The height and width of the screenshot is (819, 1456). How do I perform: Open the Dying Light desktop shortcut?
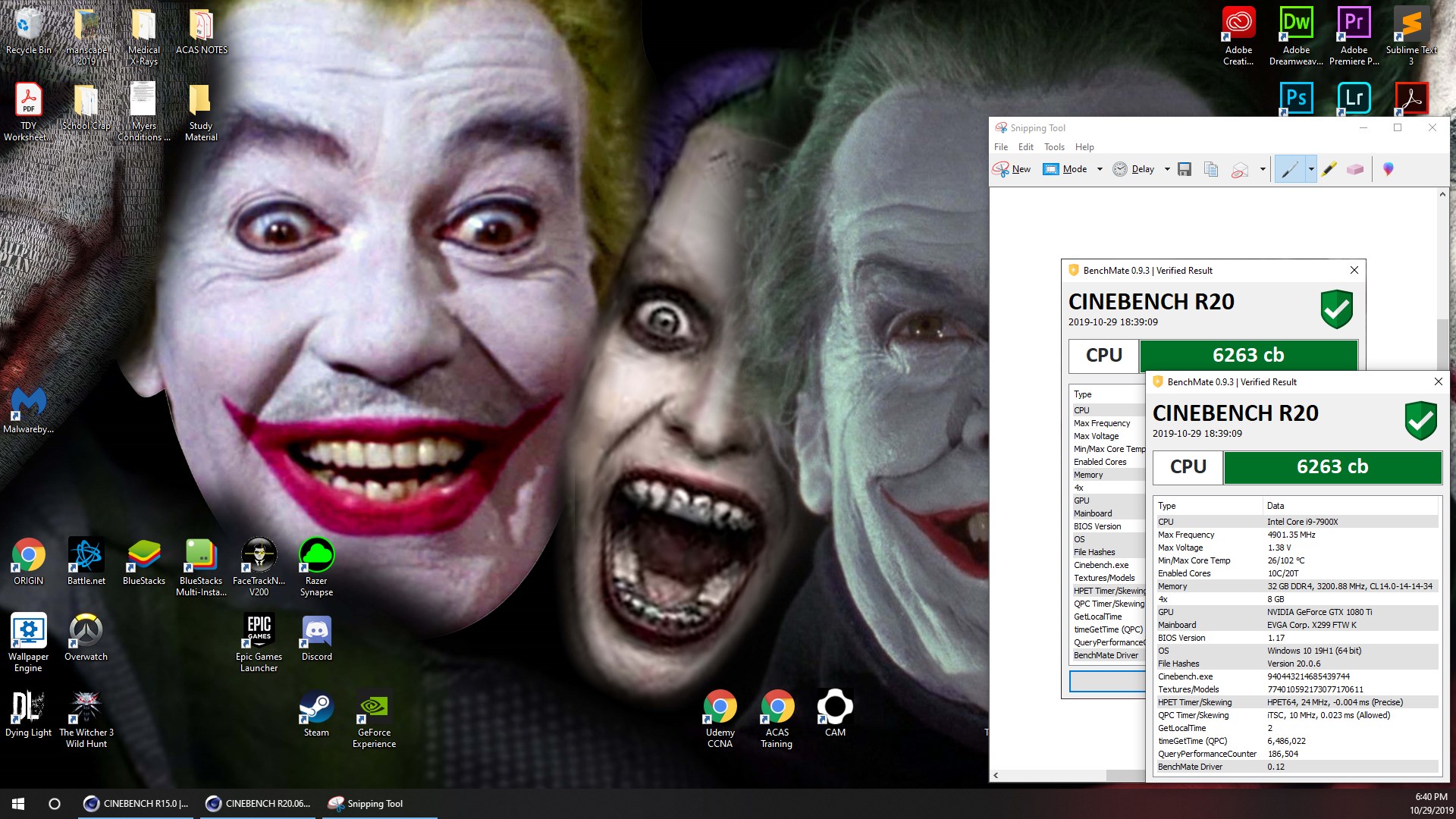(x=29, y=714)
